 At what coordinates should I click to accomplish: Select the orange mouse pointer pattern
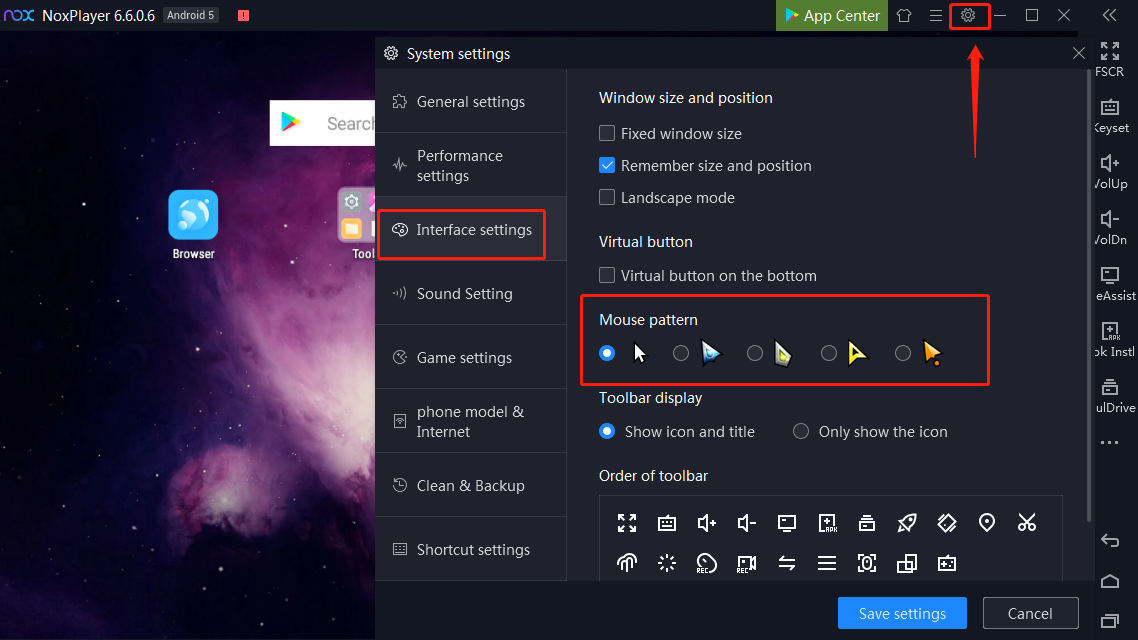(x=903, y=353)
